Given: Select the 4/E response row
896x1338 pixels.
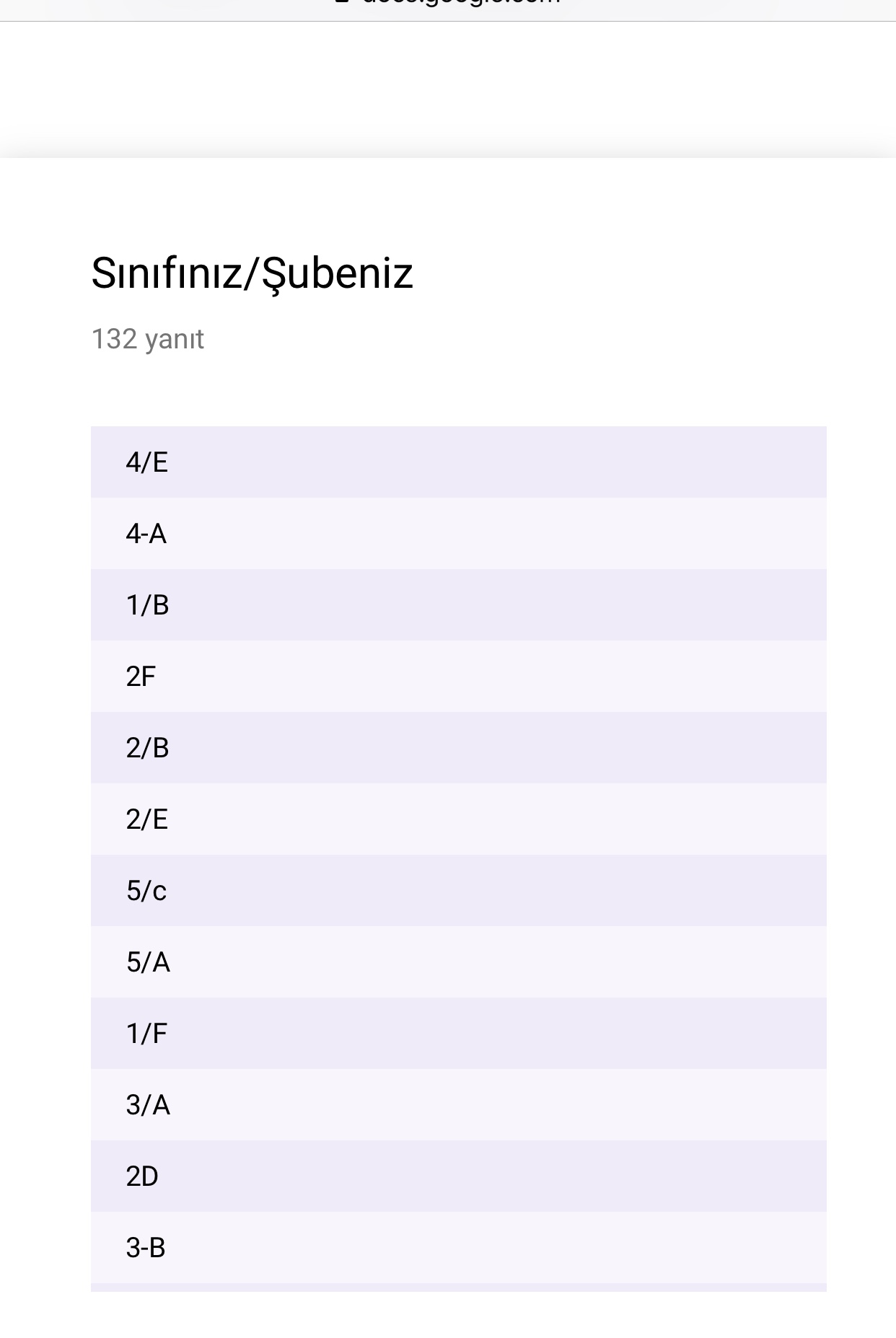Looking at the screenshot, I should click(x=458, y=462).
